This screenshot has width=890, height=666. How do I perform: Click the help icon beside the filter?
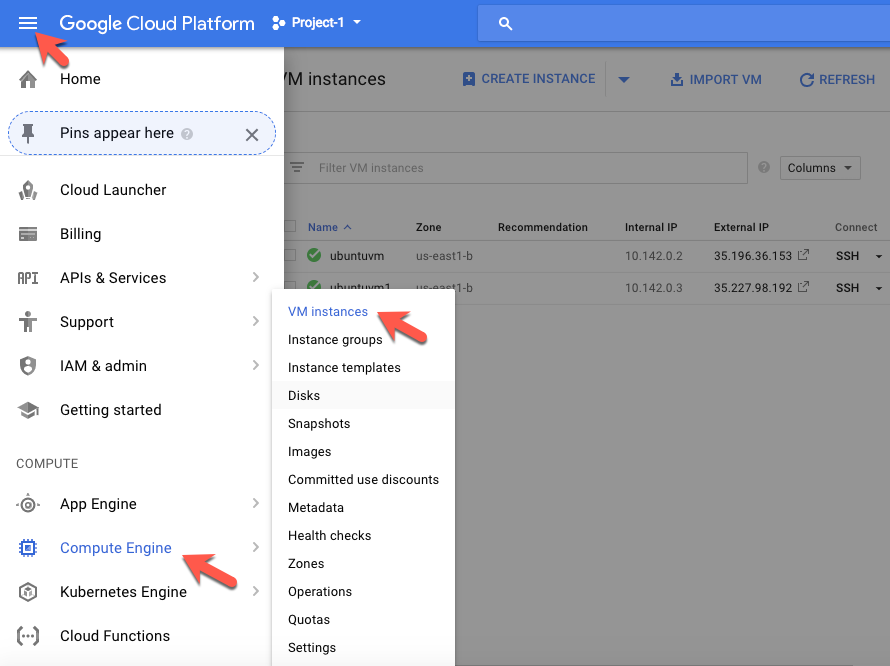(x=764, y=168)
